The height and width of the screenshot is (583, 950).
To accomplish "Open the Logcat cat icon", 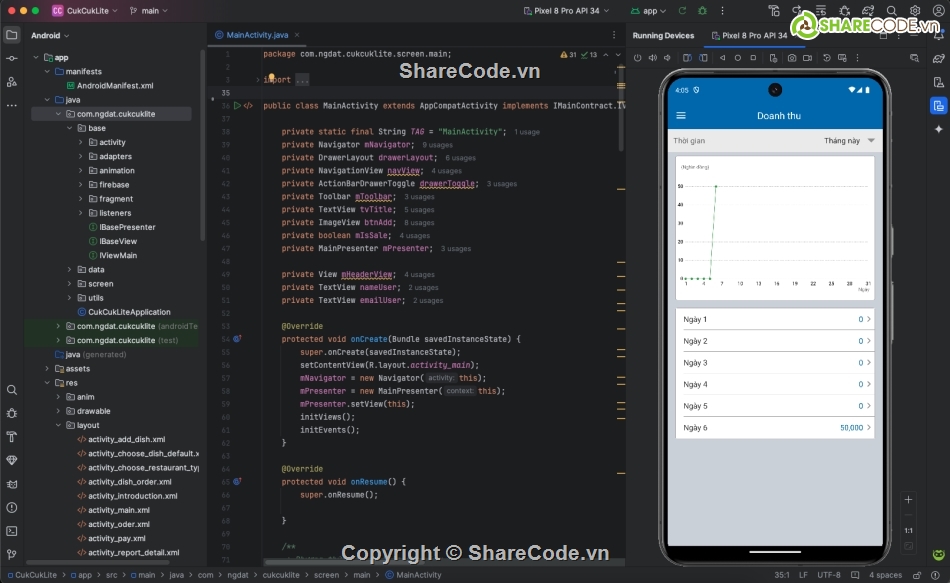I will click(x=12, y=484).
